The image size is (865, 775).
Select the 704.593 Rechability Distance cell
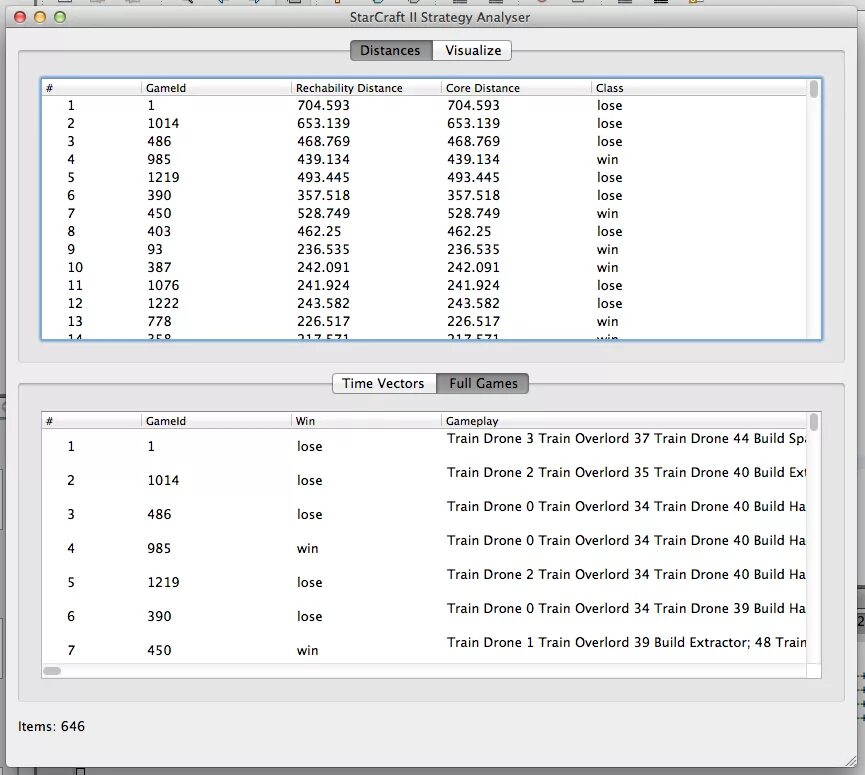[x=323, y=105]
